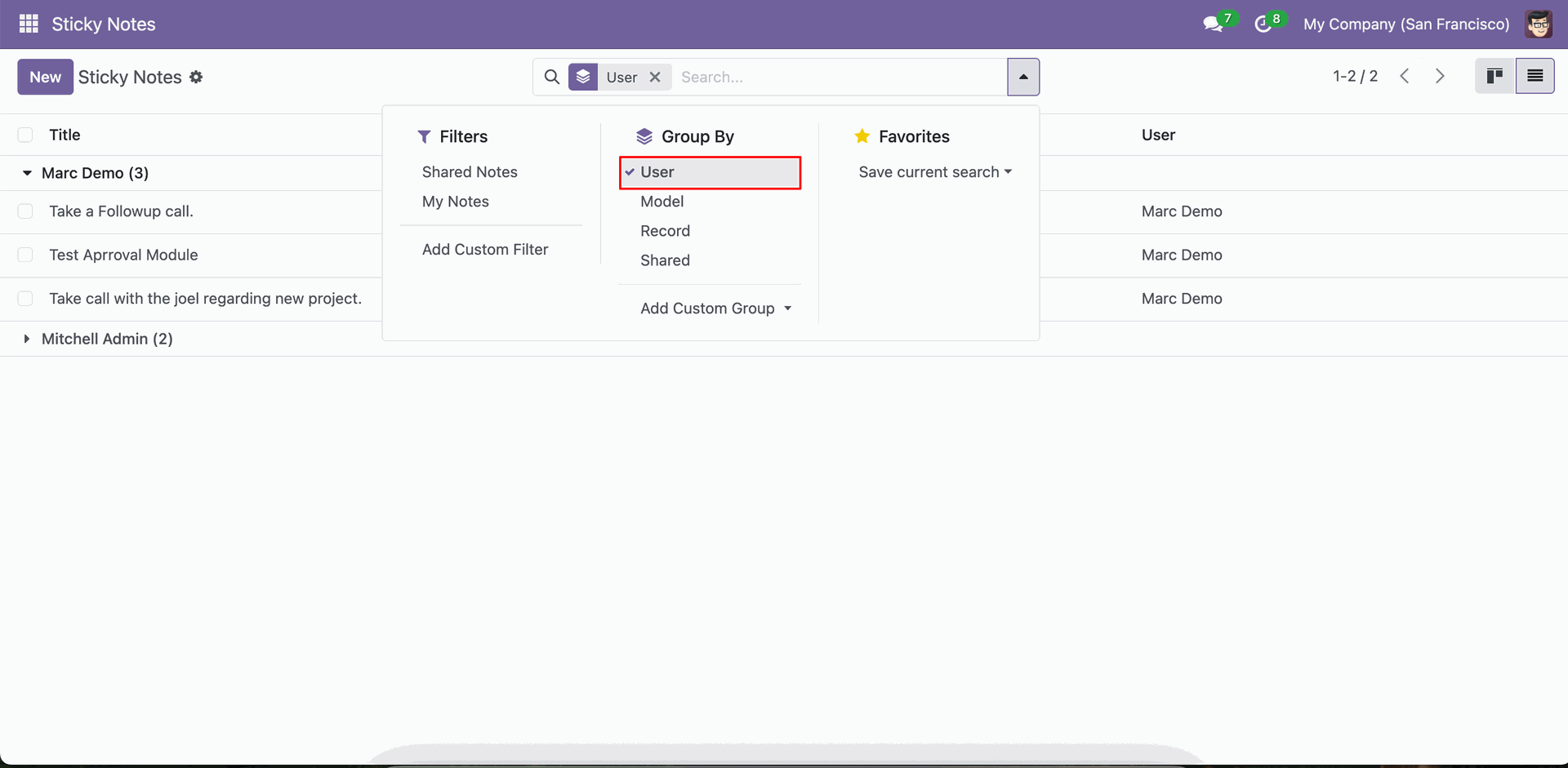Go to the previous page arrow
Viewport: 1568px width, 768px height.
coord(1405,76)
